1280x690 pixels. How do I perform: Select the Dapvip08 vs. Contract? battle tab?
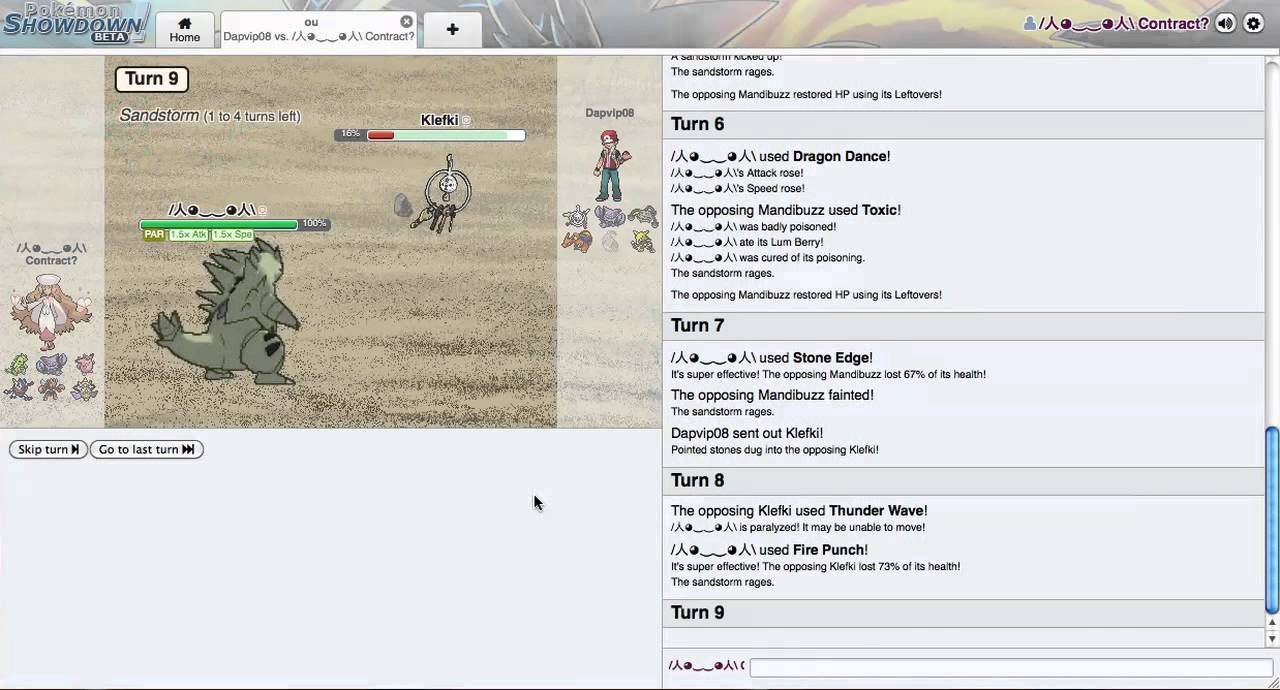pos(318,30)
